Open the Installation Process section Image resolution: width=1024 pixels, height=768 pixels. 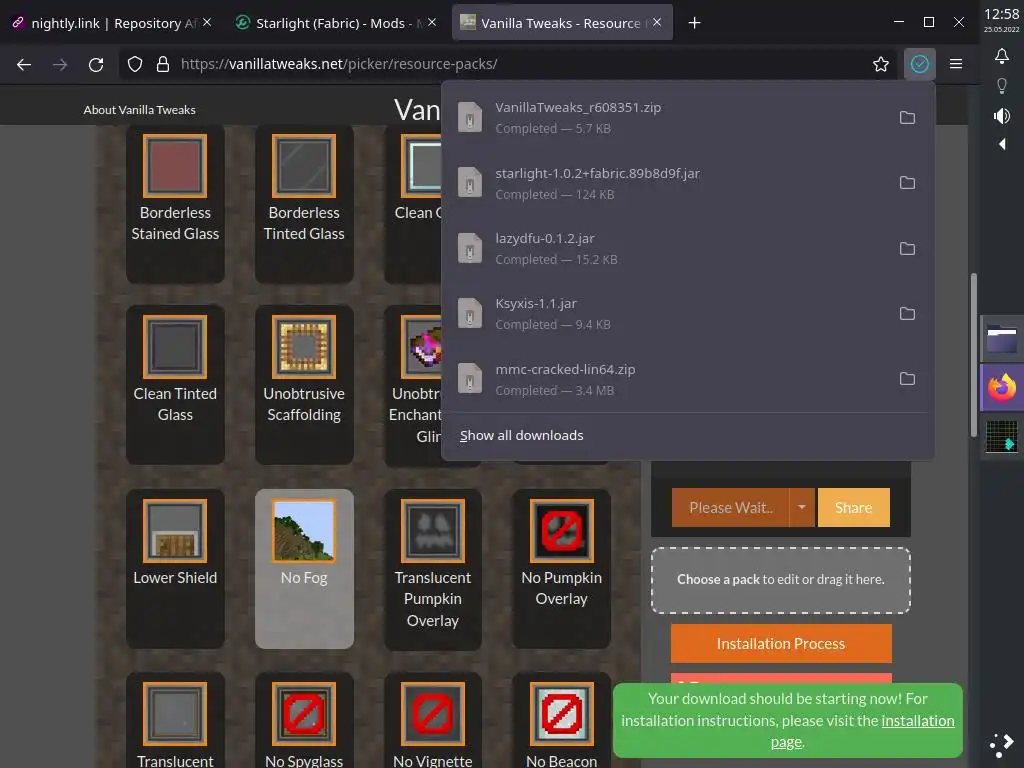click(781, 643)
